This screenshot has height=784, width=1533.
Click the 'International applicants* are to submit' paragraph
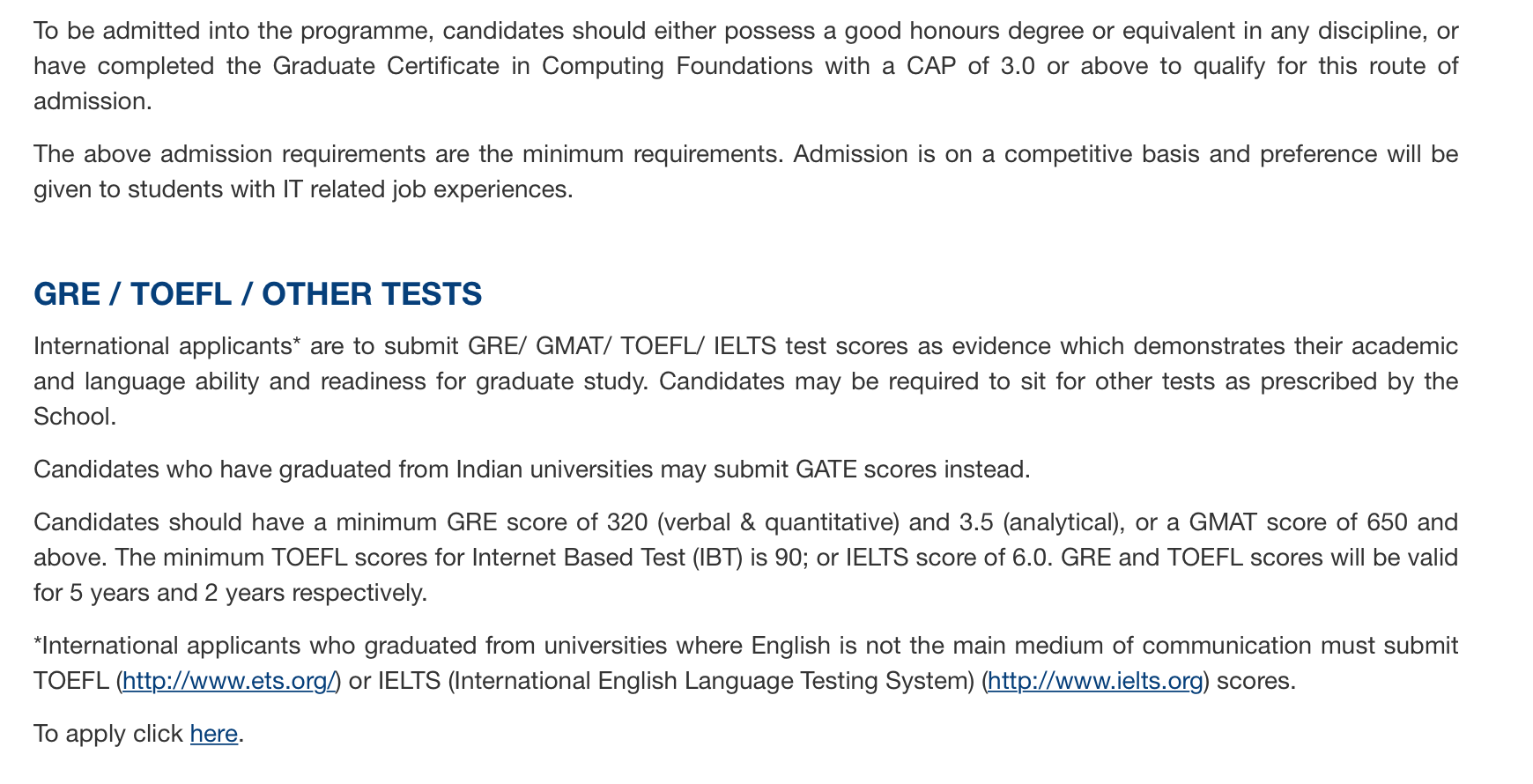(x=745, y=381)
